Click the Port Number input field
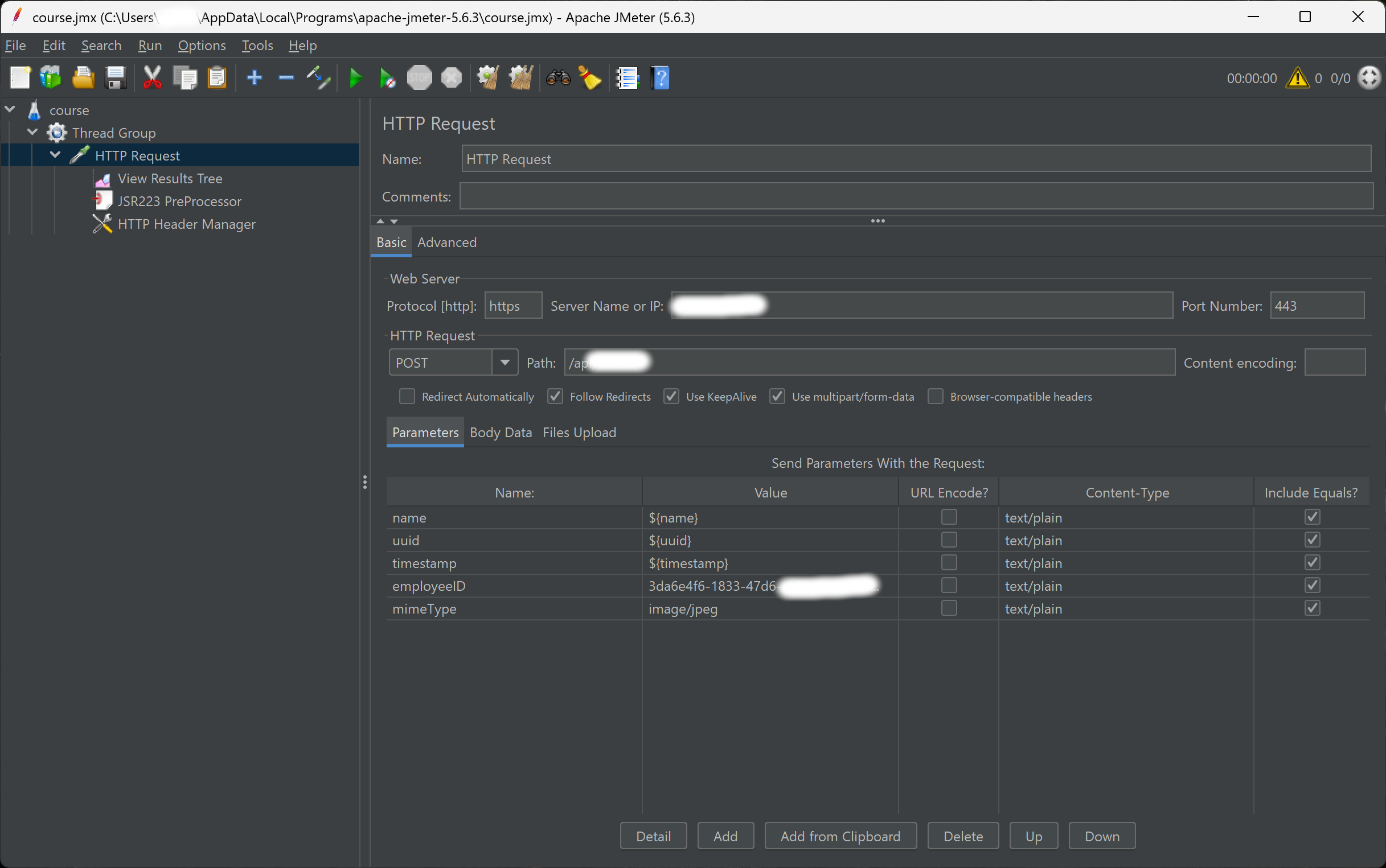 tap(1317, 306)
